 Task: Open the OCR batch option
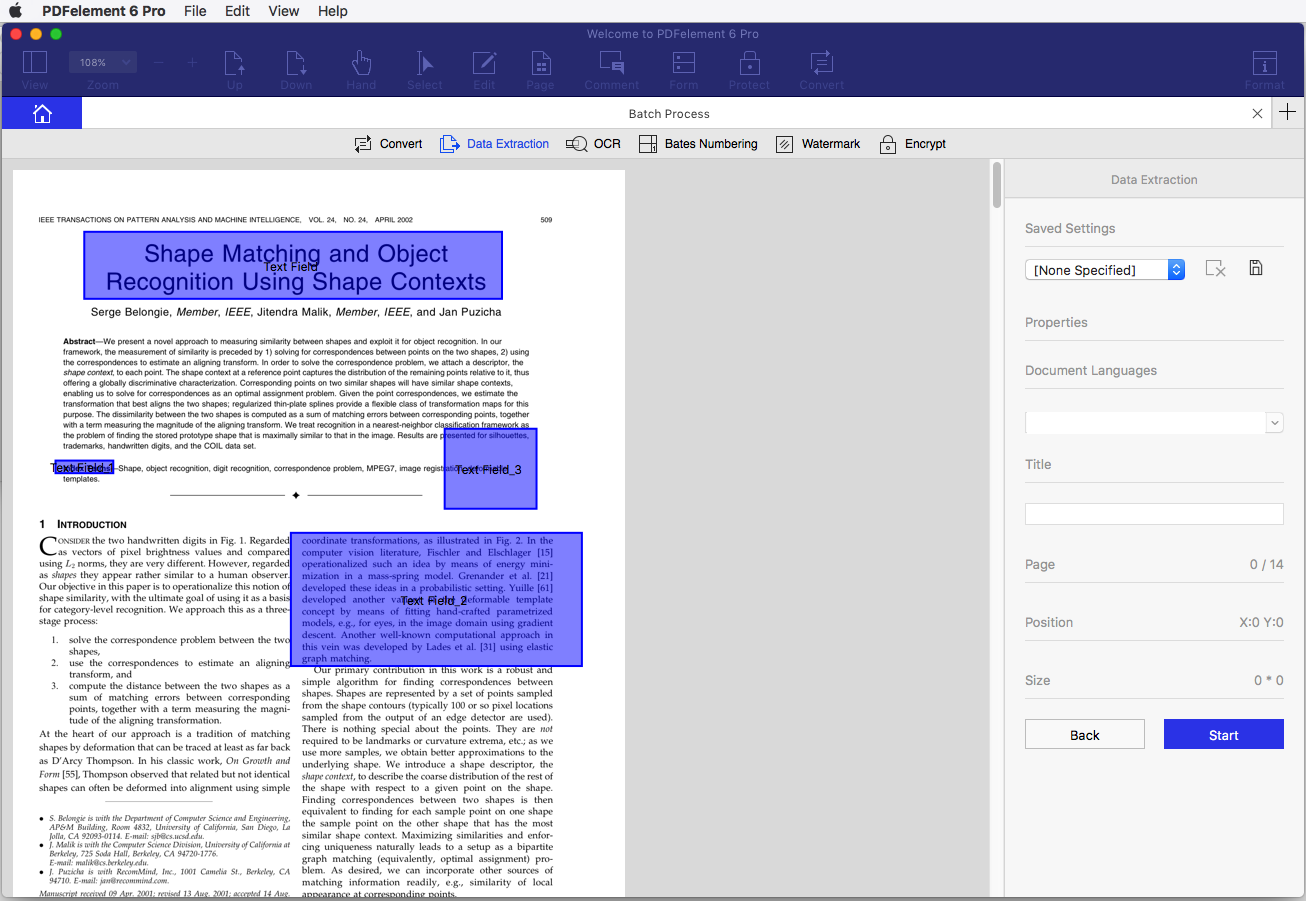(593, 144)
